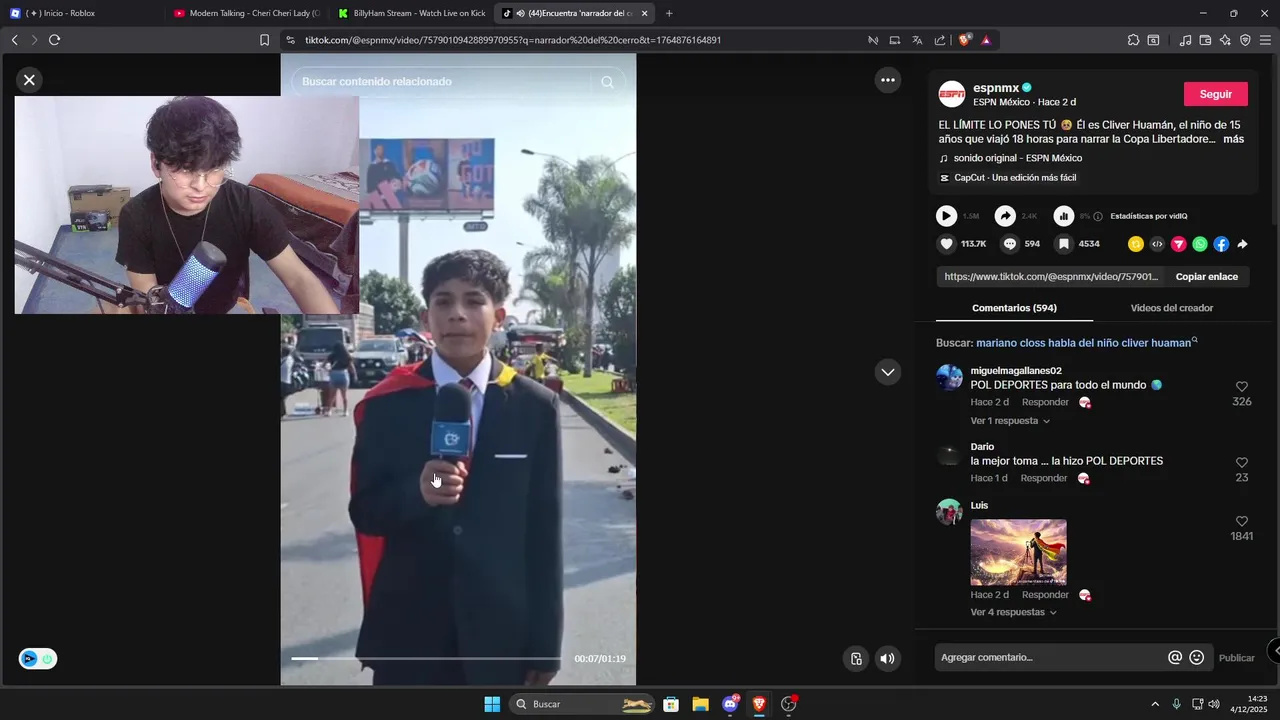
Task: Like the video with heart icon
Action: 946,244
